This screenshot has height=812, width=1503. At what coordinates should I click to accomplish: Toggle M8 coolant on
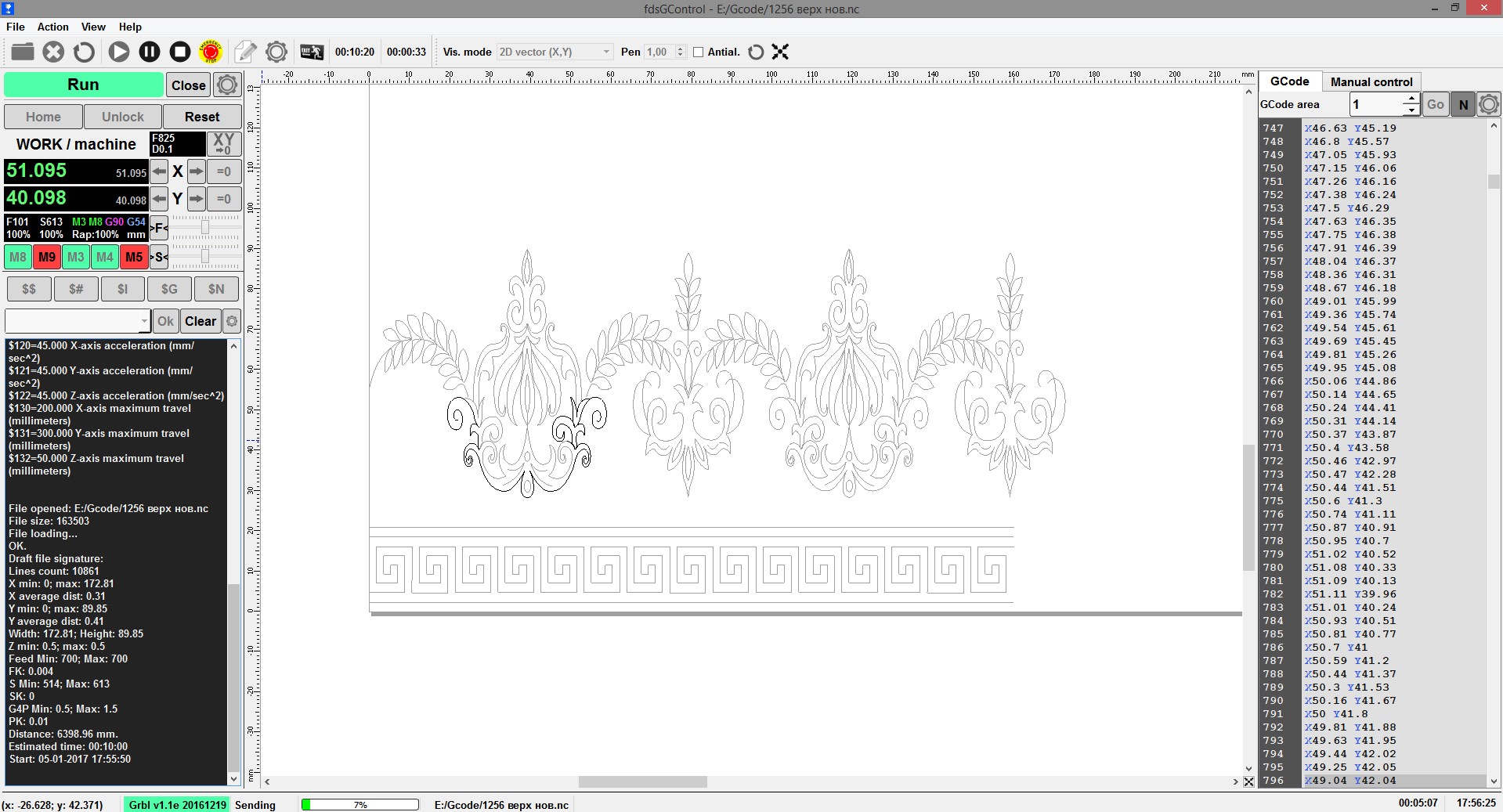(18, 257)
